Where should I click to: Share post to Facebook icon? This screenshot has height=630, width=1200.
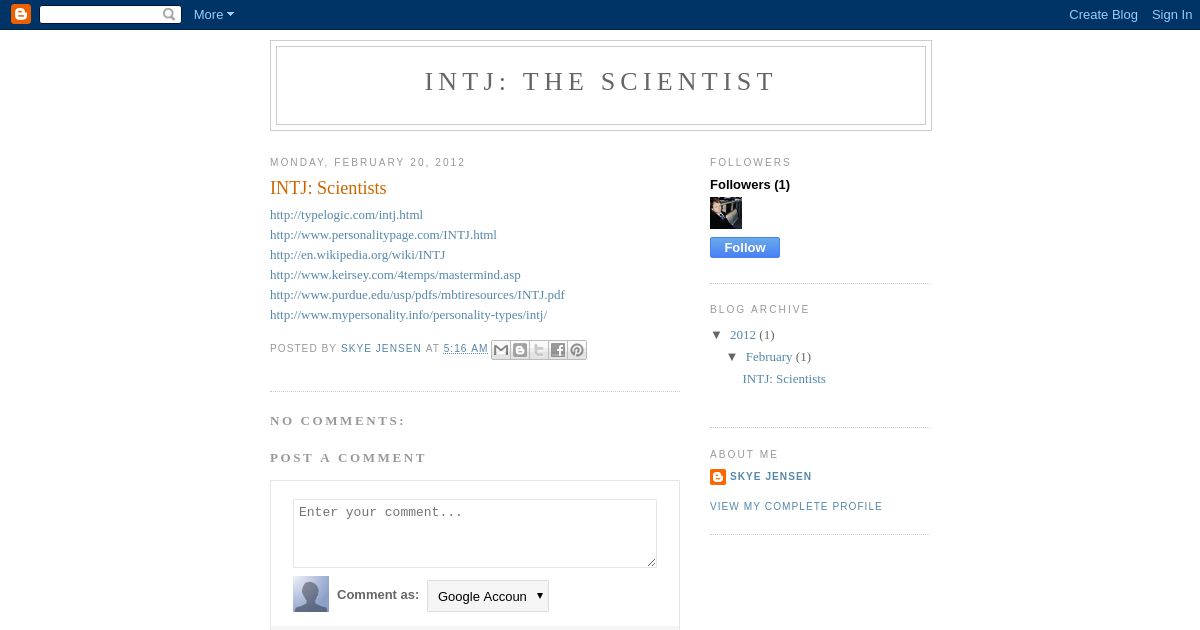click(558, 350)
